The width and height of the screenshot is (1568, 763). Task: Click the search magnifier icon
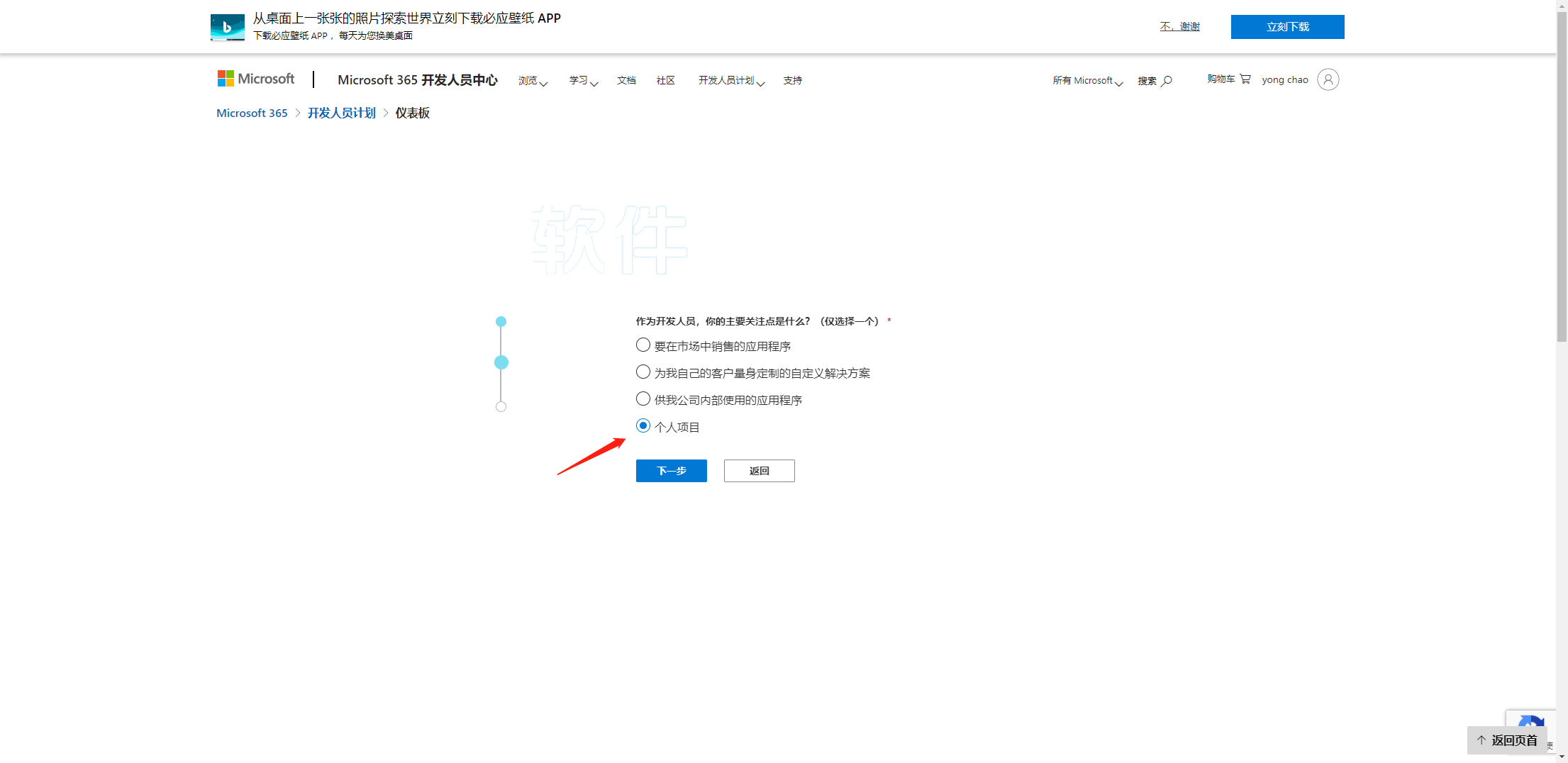[1167, 81]
